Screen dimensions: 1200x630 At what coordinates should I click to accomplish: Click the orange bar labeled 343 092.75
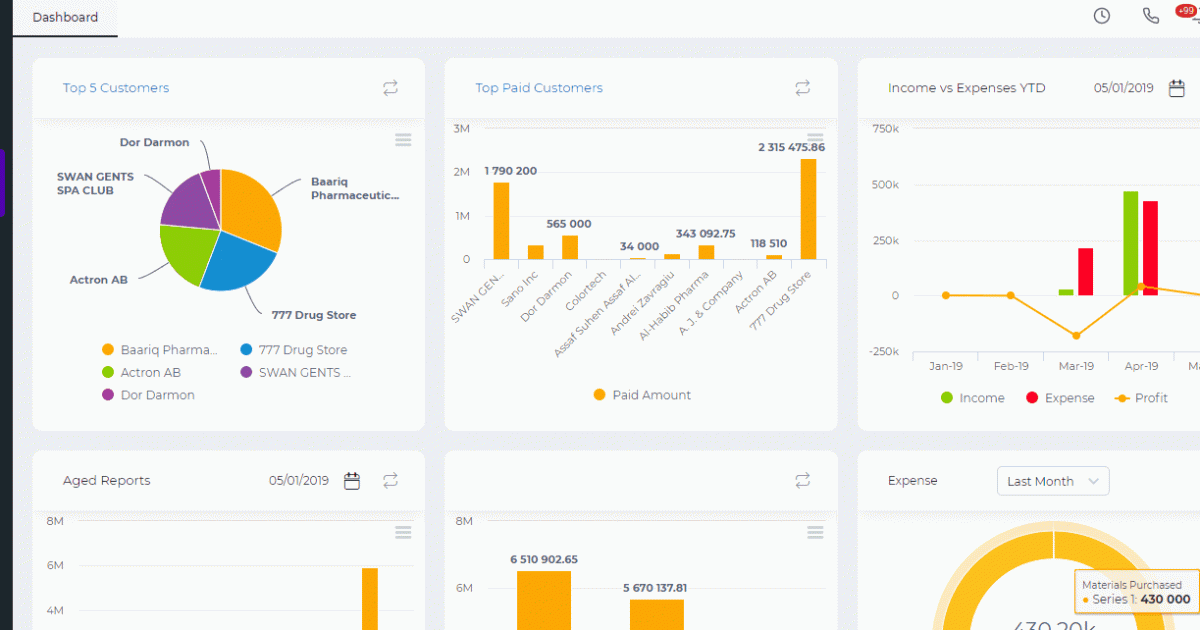point(706,252)
